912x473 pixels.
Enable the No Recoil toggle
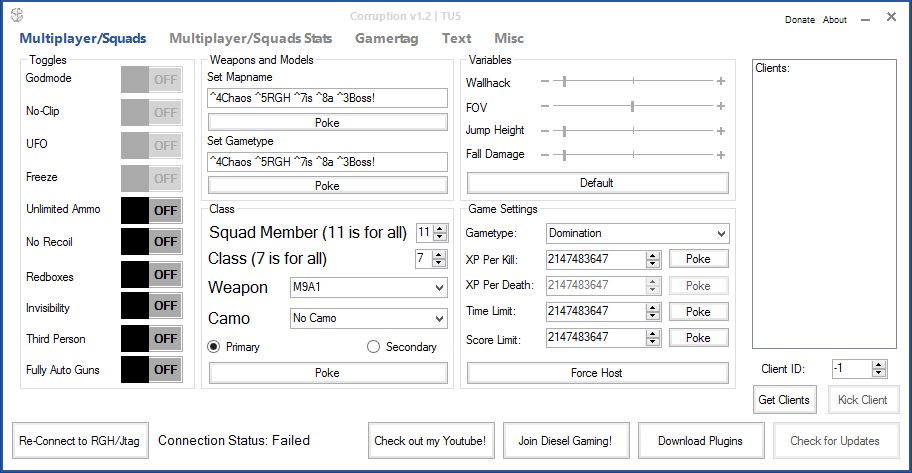151,242
